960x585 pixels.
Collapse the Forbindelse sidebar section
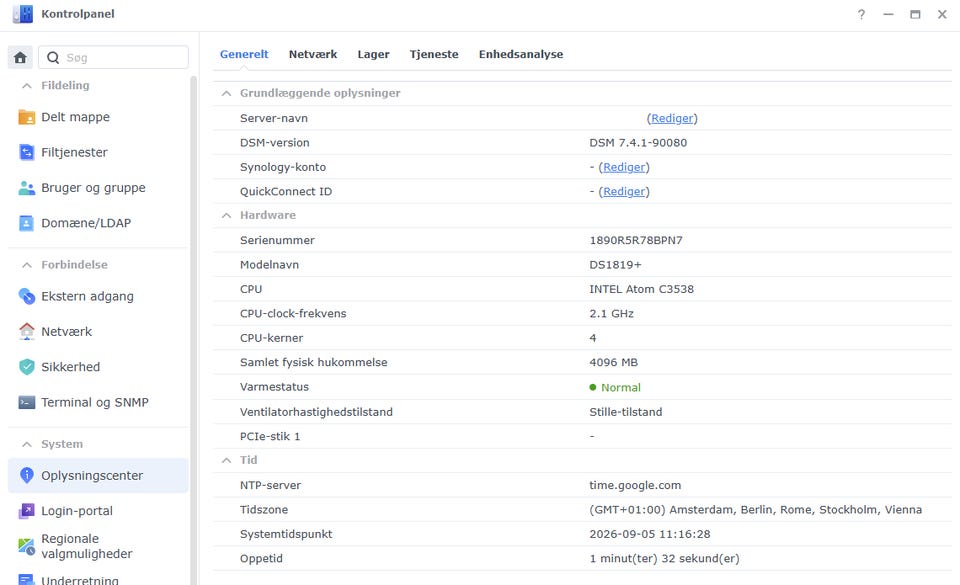pyautogui.click(x=26, y=265)
